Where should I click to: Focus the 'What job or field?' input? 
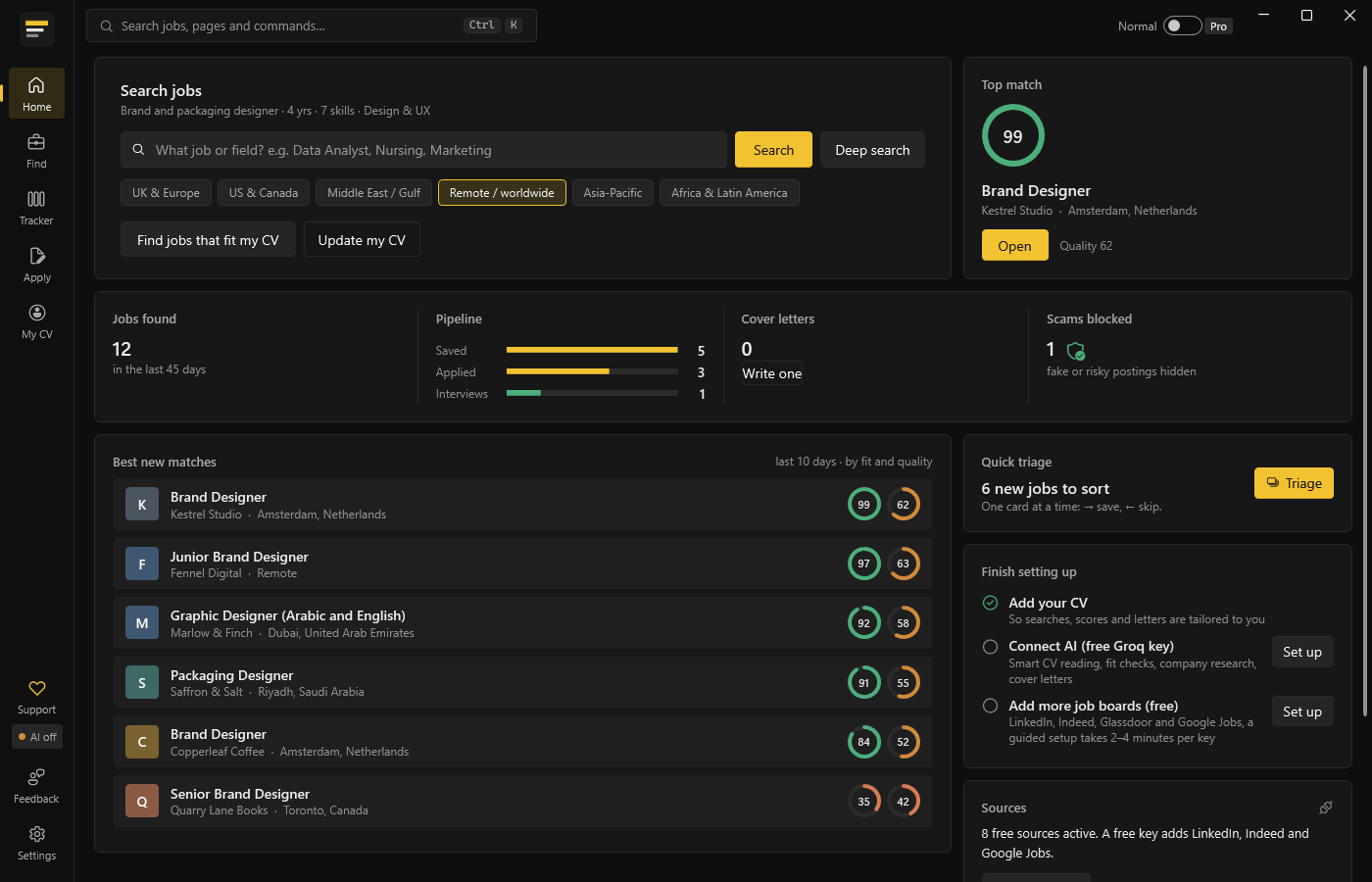424,150
